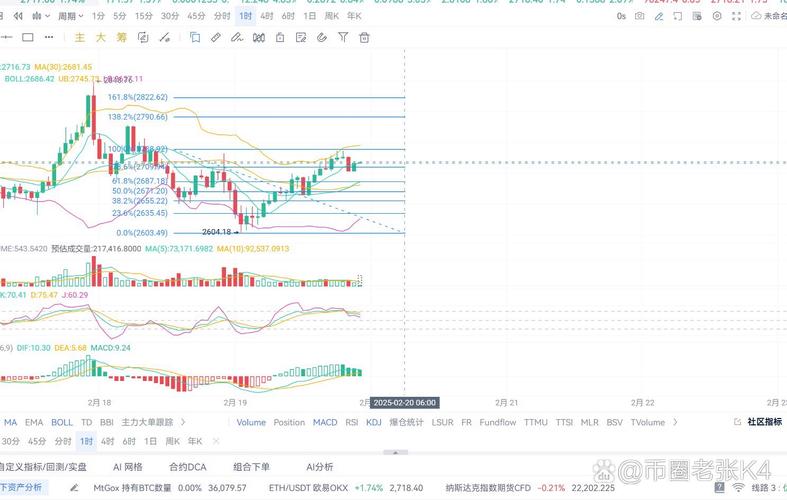This screenshot has width=787, height=500.
Task: Enable the RSI sub-indicator
Action: click(352, 422)
